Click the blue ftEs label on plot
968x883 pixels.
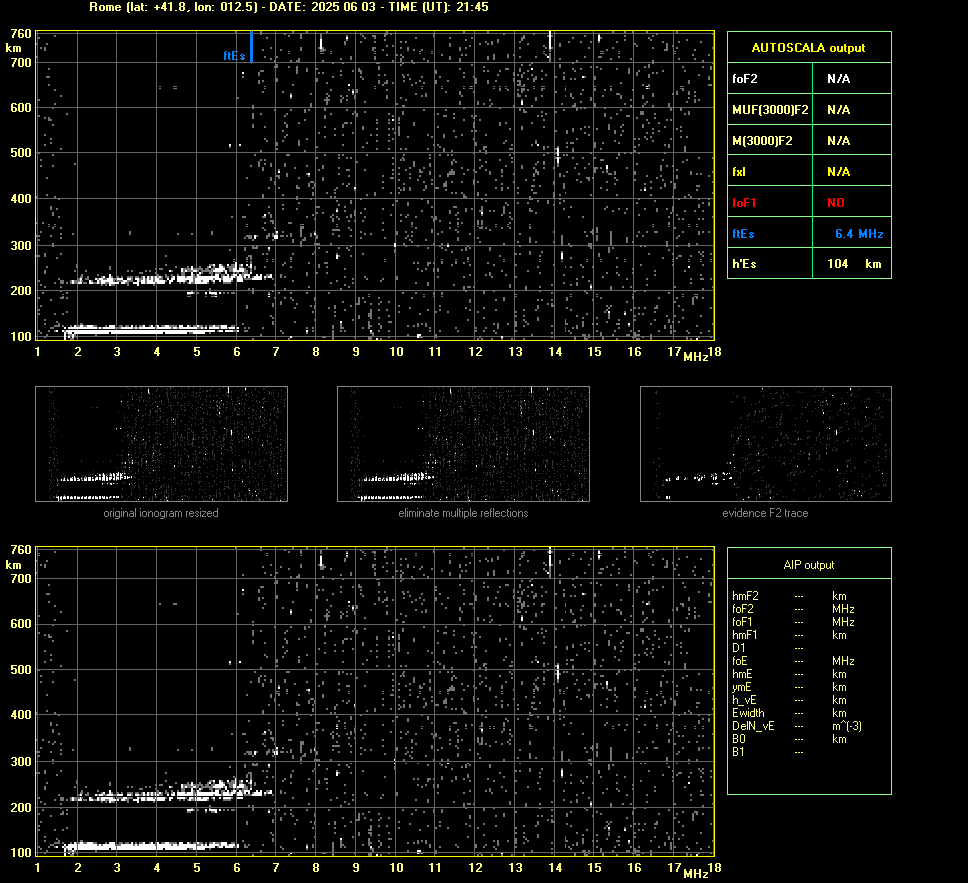click(x=234, y=56)
